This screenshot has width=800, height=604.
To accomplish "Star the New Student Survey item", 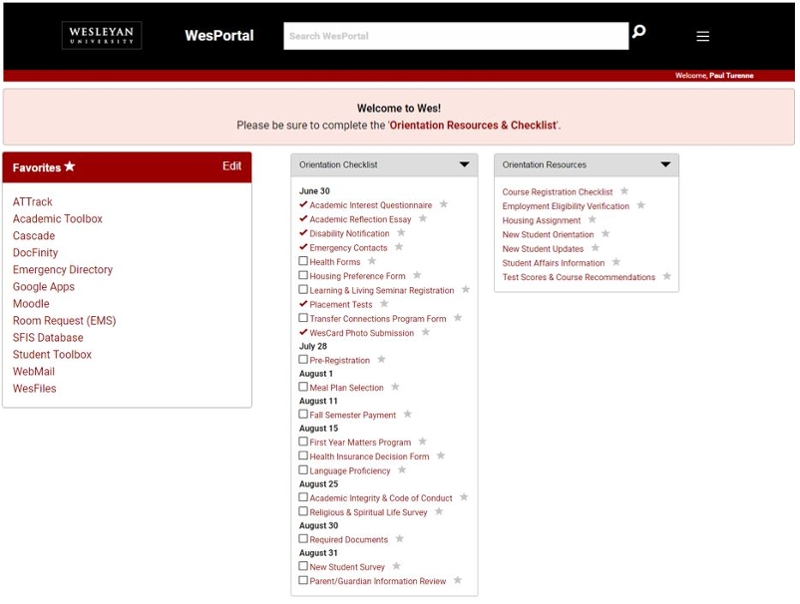I will pyautogui.click(x=396, y=566).
